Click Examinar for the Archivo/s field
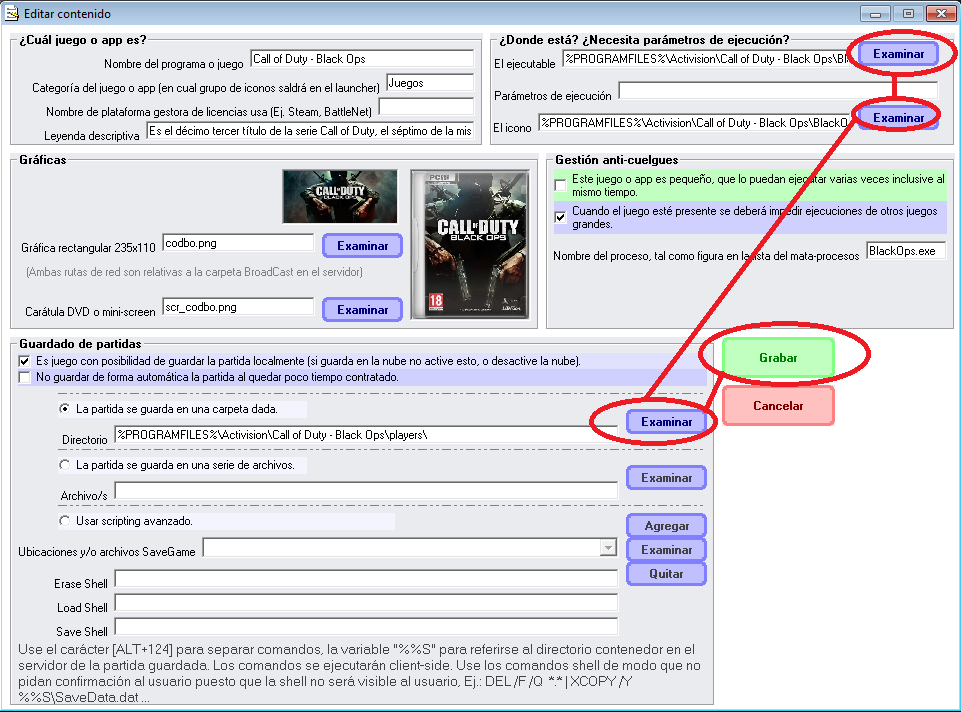This screenshot has width=961, height=712. [x=666, y=477]
